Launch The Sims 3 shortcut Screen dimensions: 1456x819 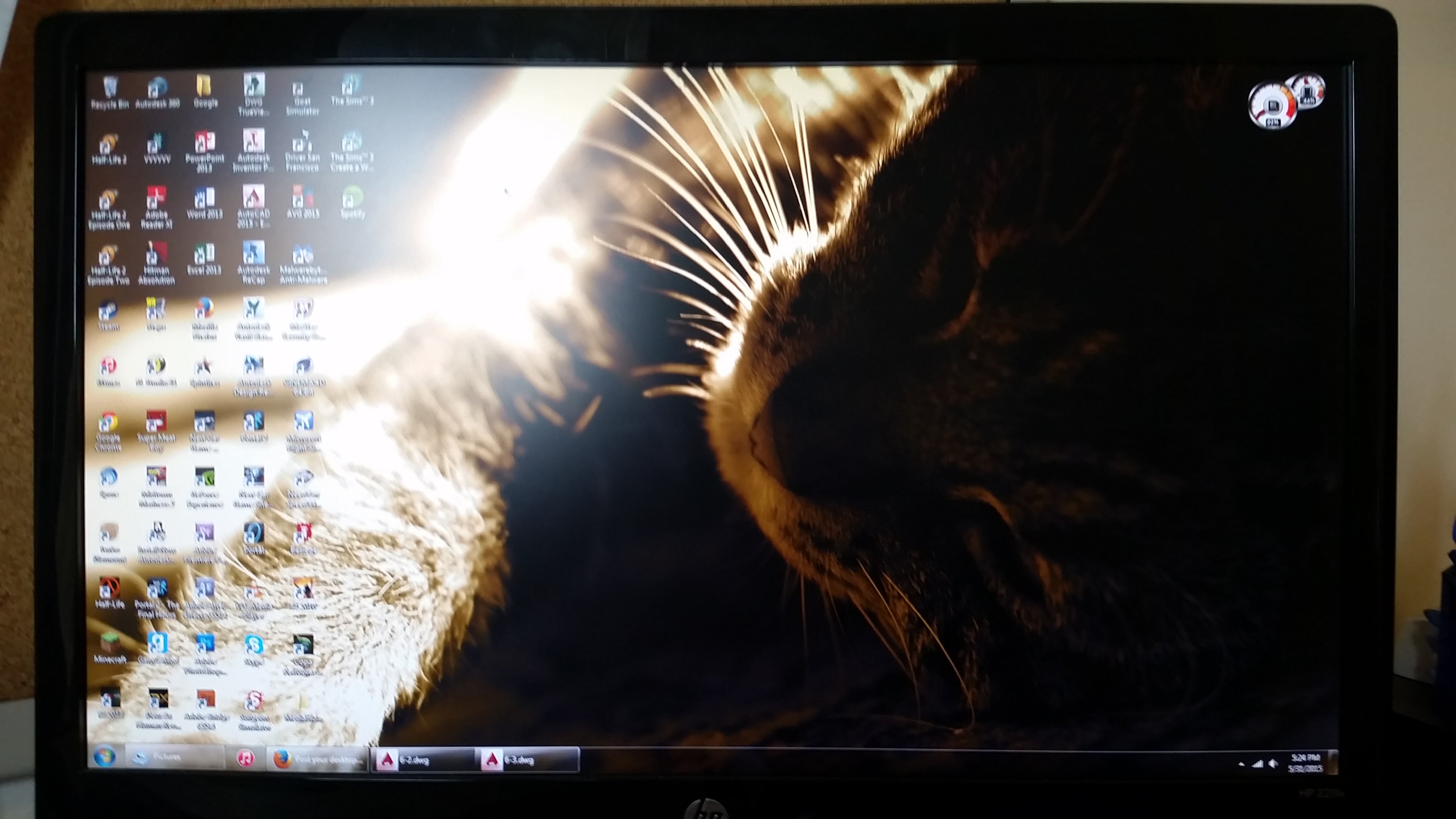pos(352,91)
